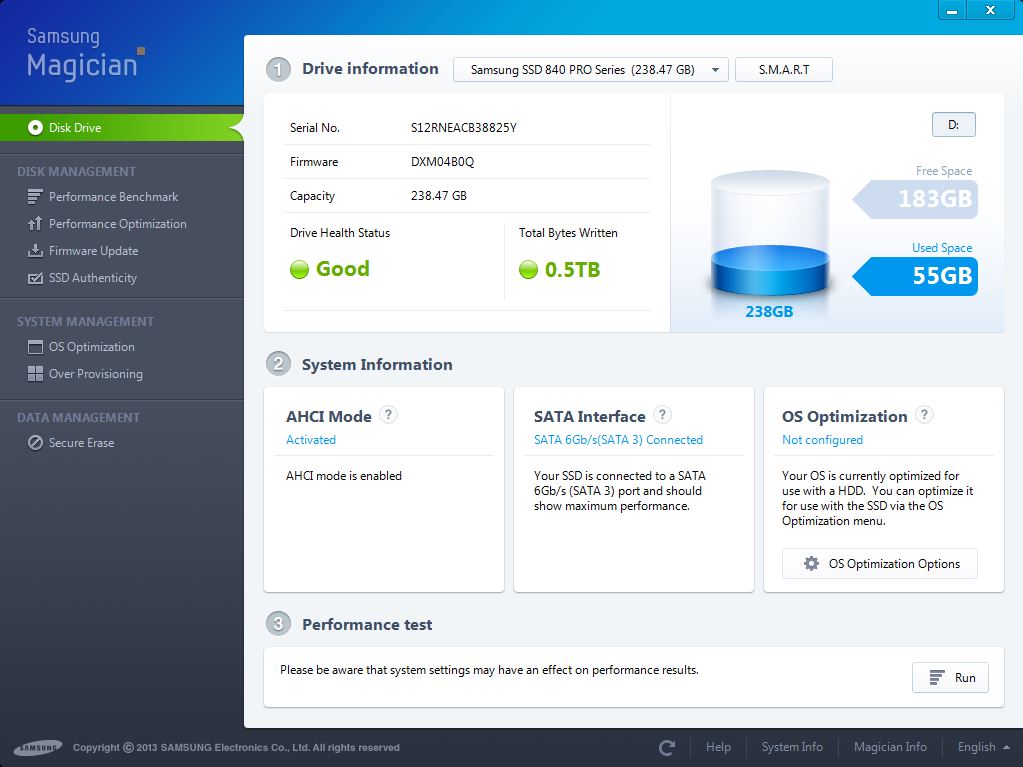Click the Performance Optimization arrows icon

[35, 224]
